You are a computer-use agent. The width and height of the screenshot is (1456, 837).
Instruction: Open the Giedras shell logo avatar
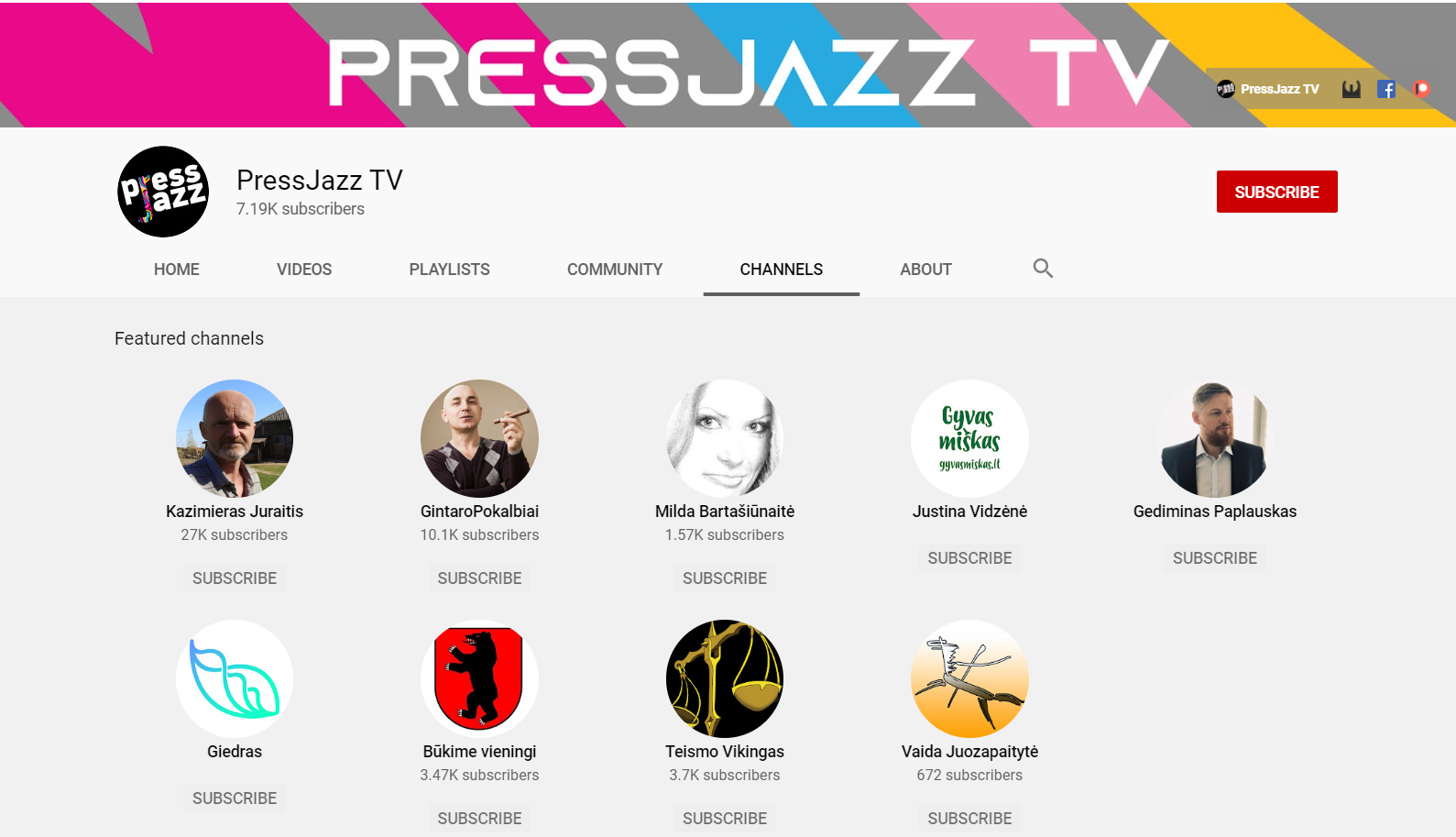point(235,678)
